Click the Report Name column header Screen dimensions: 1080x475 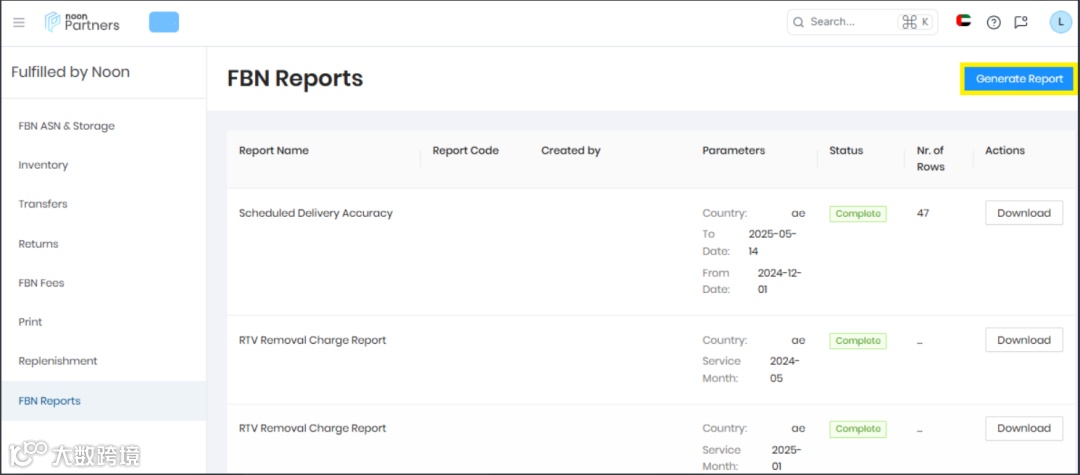(x=274, y=151)
